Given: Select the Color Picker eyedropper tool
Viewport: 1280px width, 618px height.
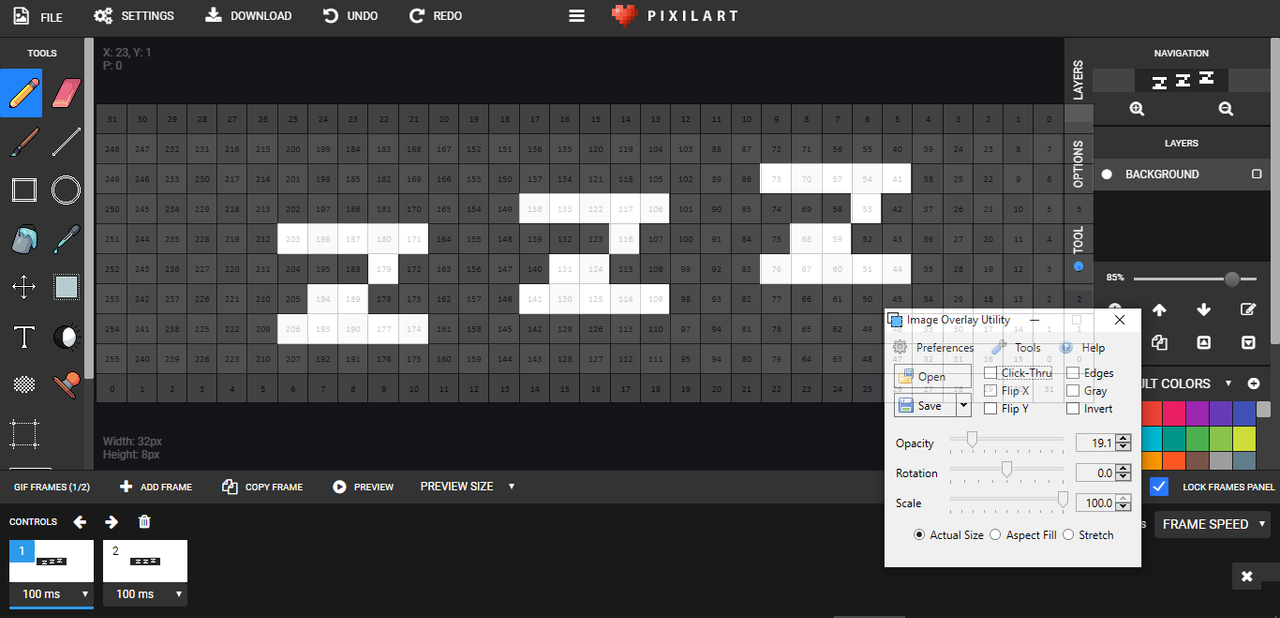Looking at the screenshot, I should 66,239.
